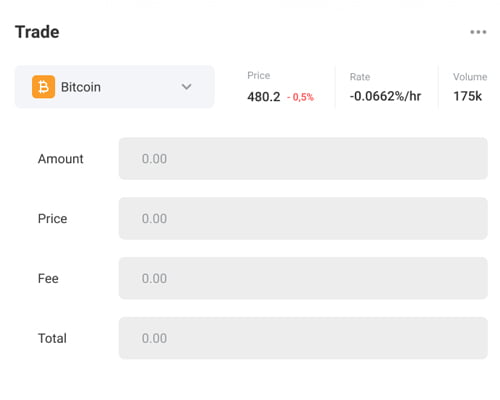Focus the Fee input field
Viewport: 500px width, 400px height.
tap(303, 278)
